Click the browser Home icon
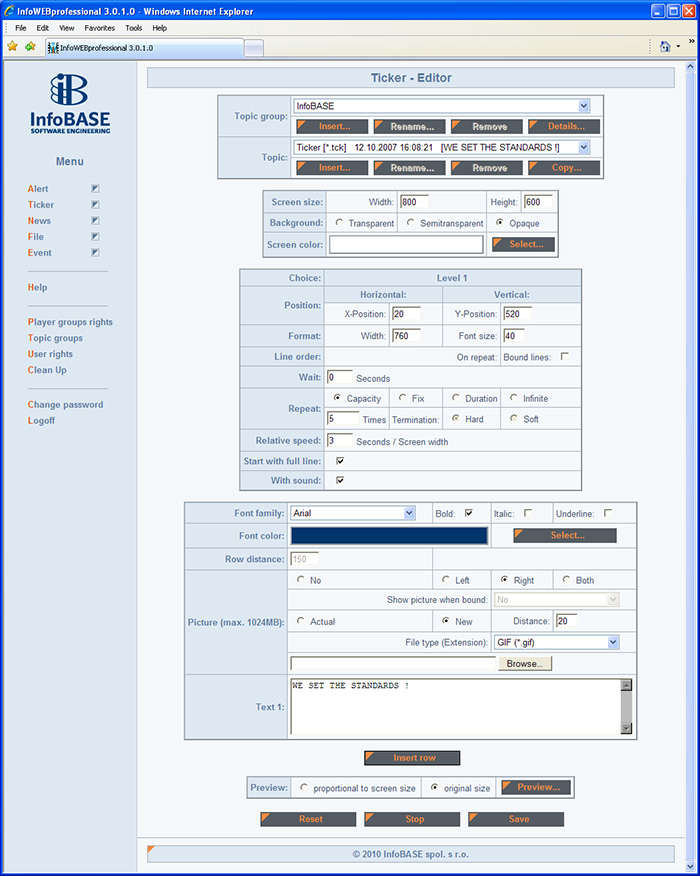This screenshot has width=700, height=876. pos(665,47)
